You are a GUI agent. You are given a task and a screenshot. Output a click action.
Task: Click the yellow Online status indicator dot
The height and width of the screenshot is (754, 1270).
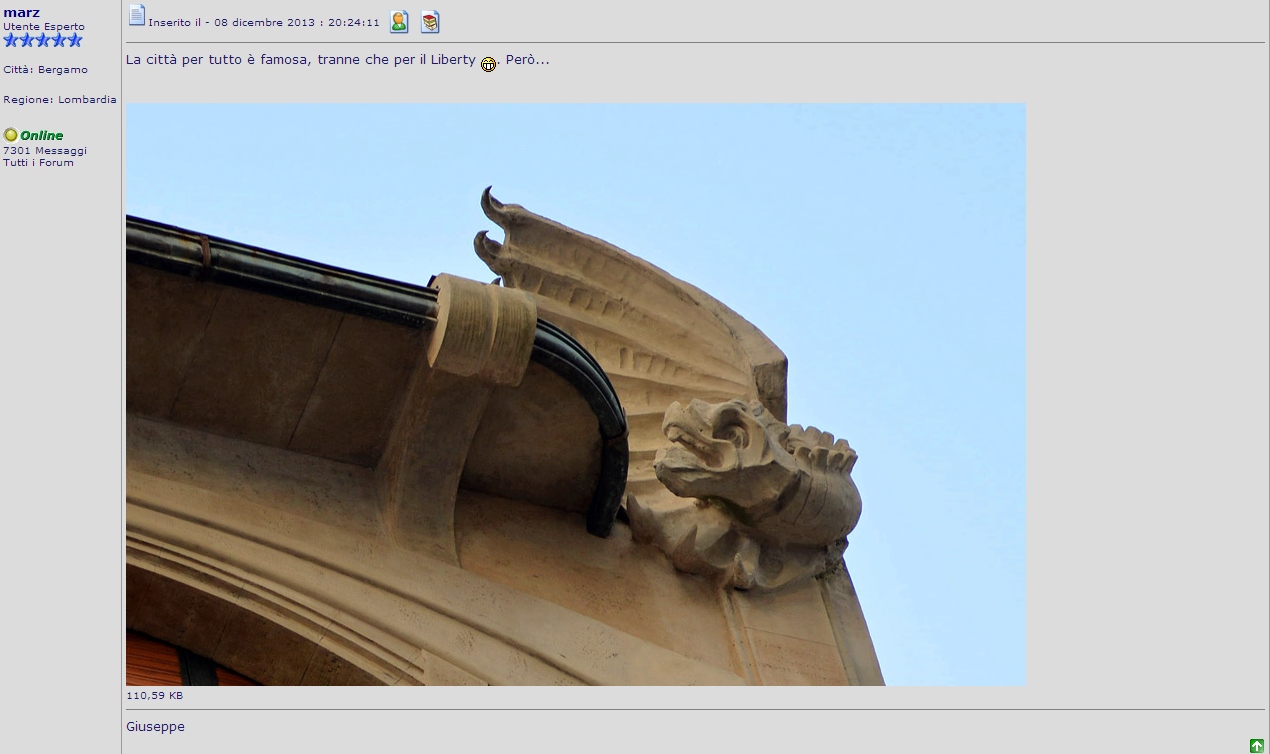pyautogui.click(x=11, y=135)
